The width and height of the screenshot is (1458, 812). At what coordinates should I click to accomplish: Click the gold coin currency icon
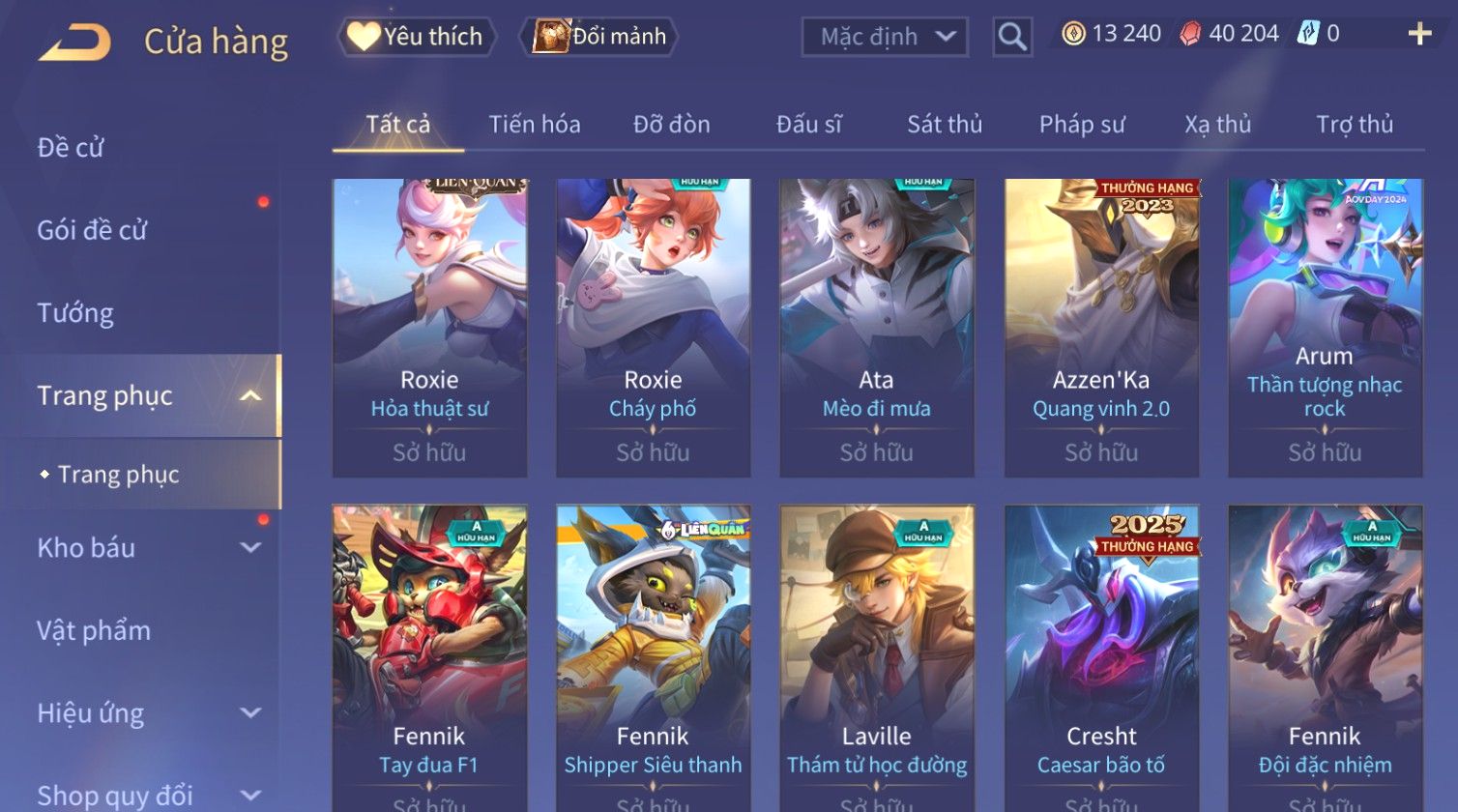click(x=1073, y=34)
